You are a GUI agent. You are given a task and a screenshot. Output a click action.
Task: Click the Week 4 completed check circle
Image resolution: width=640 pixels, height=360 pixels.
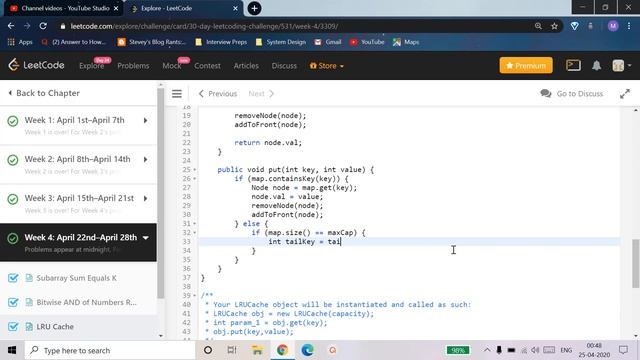(13, 238)
